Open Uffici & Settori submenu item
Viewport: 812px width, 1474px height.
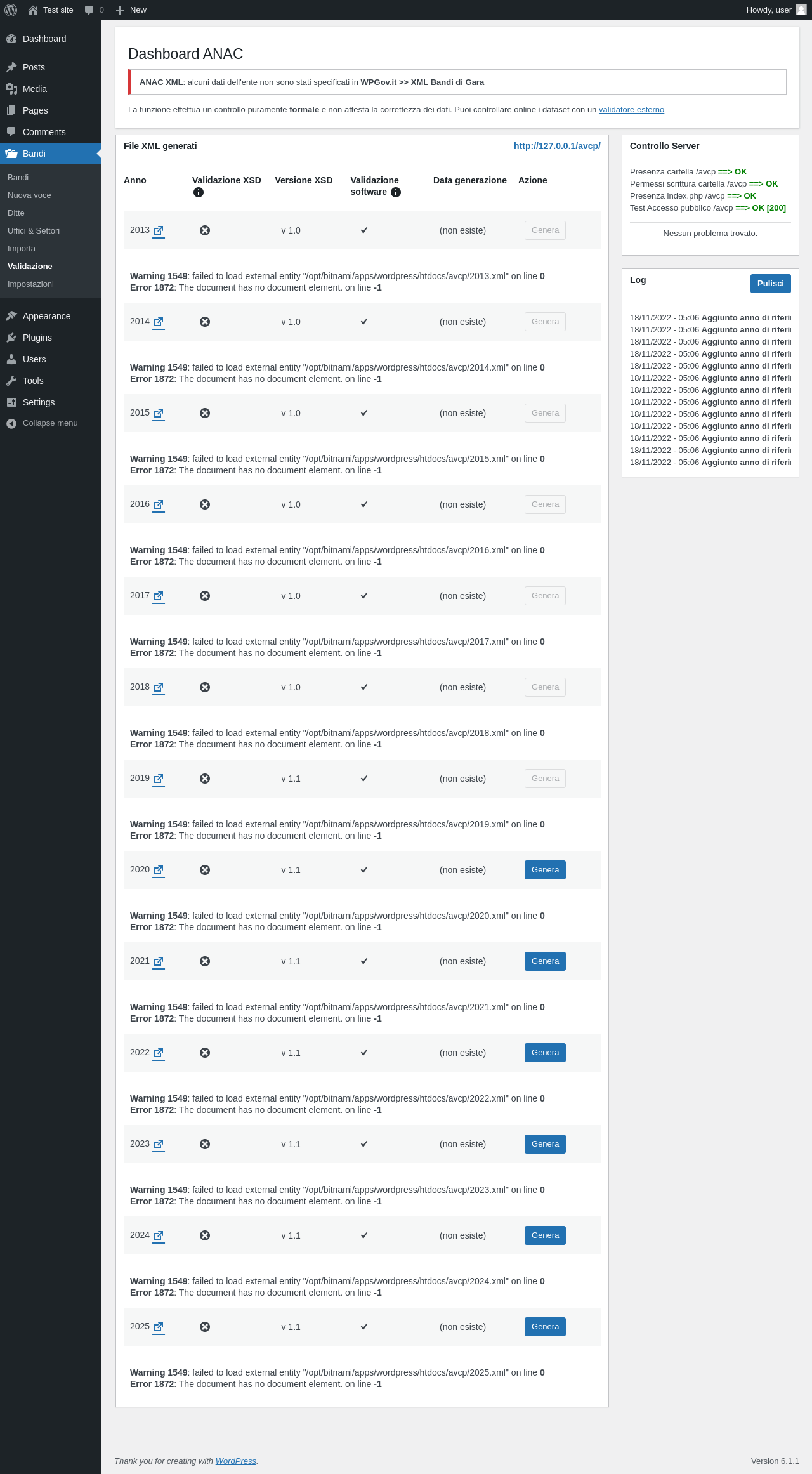(x=51, y=230)
